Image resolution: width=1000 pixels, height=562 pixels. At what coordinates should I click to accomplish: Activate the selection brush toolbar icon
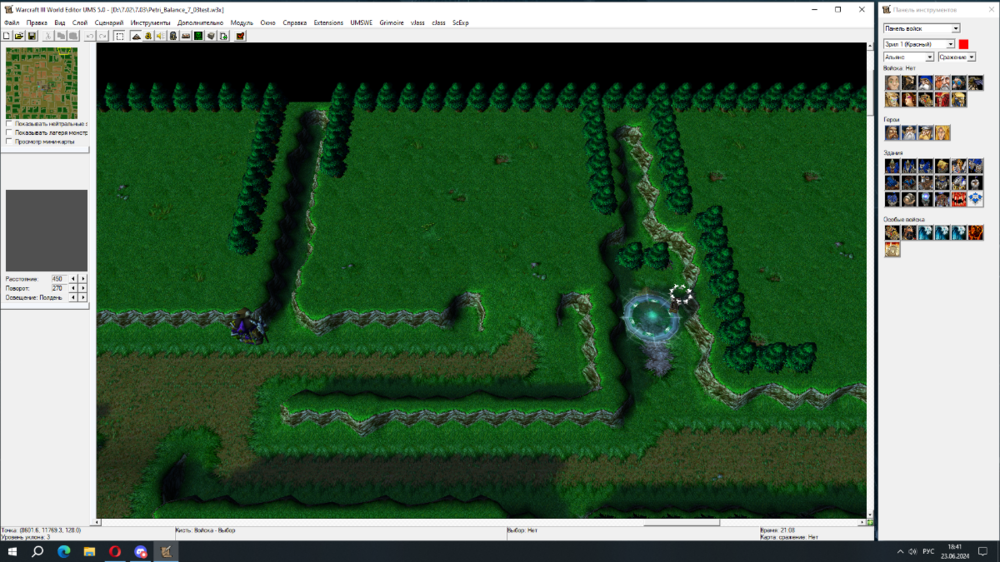pyautogui.click(x=120, y=36)
